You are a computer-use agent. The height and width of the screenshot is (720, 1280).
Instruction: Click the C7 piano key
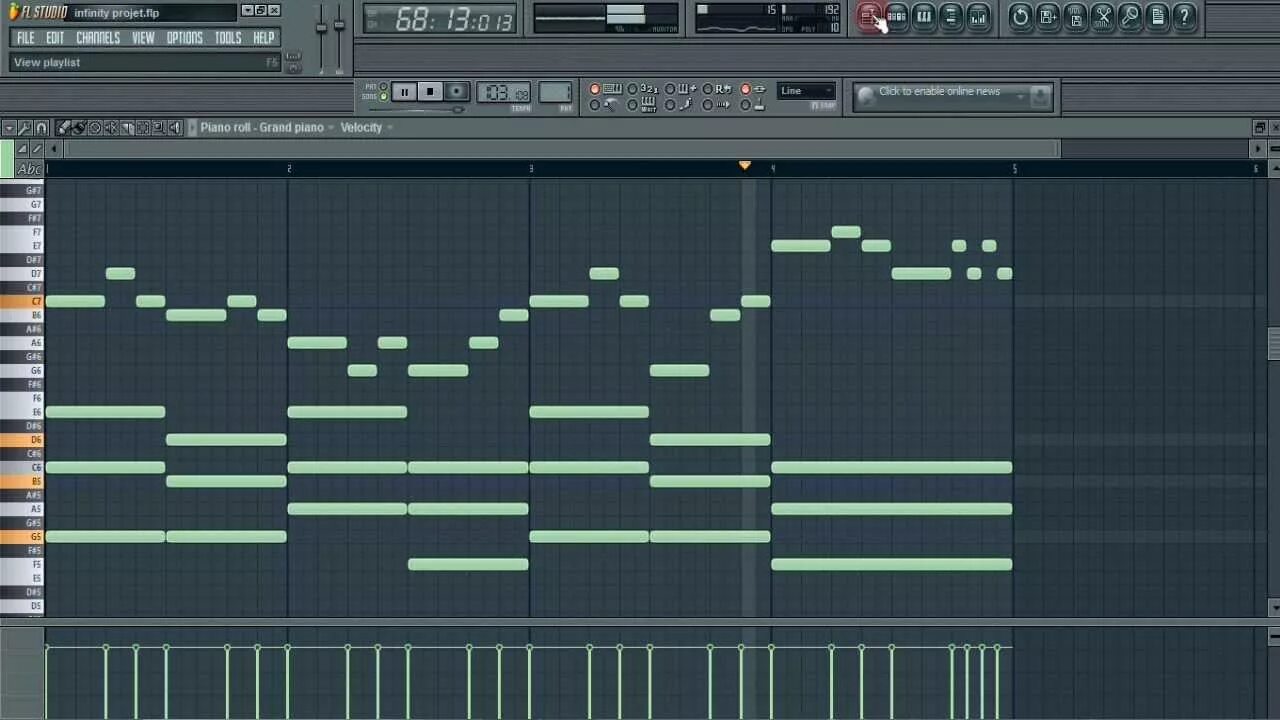(22, 301)
